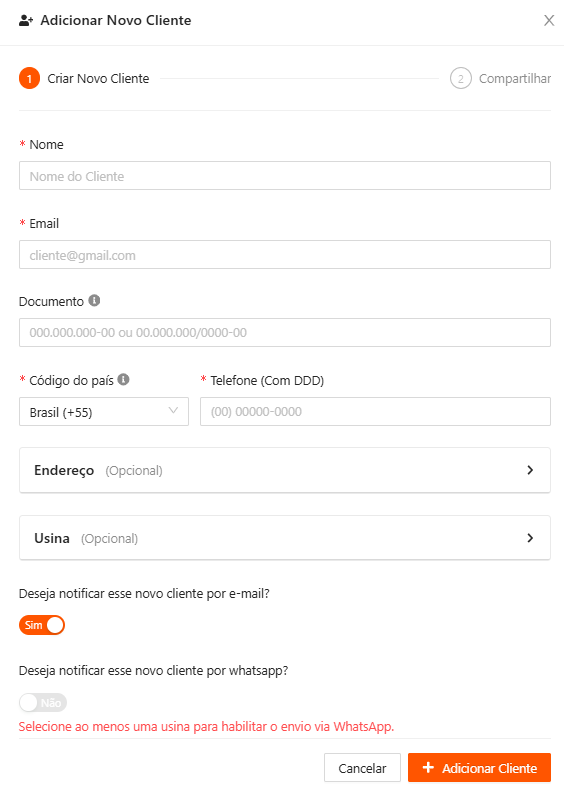
Task: Expand the Endereço optional section
Action: coord(285,470)
